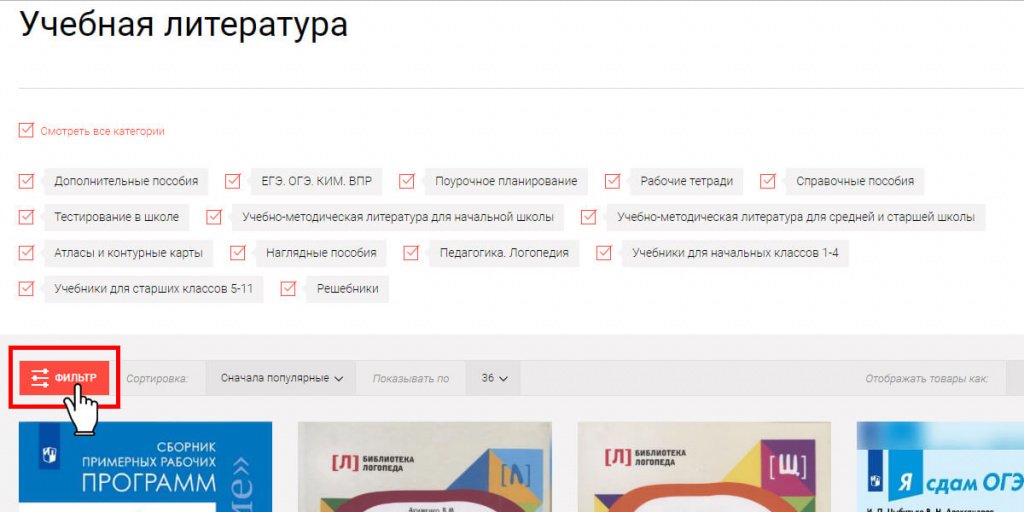1024x512 pixels.
Task: Open the Сначала популярные sort dropdown
Action: [281, 378]
